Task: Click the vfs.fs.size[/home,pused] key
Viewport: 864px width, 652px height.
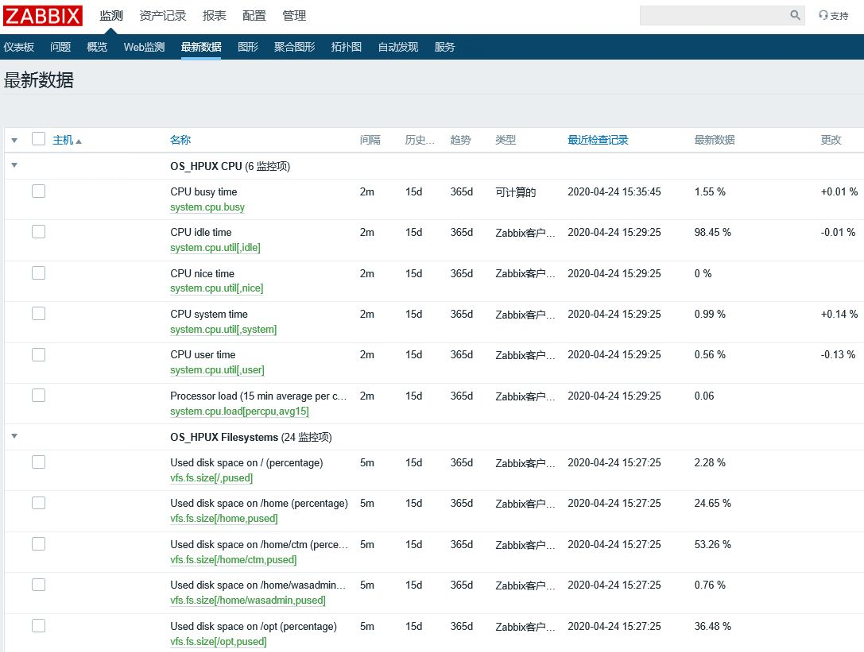Action: coord(224,519)
